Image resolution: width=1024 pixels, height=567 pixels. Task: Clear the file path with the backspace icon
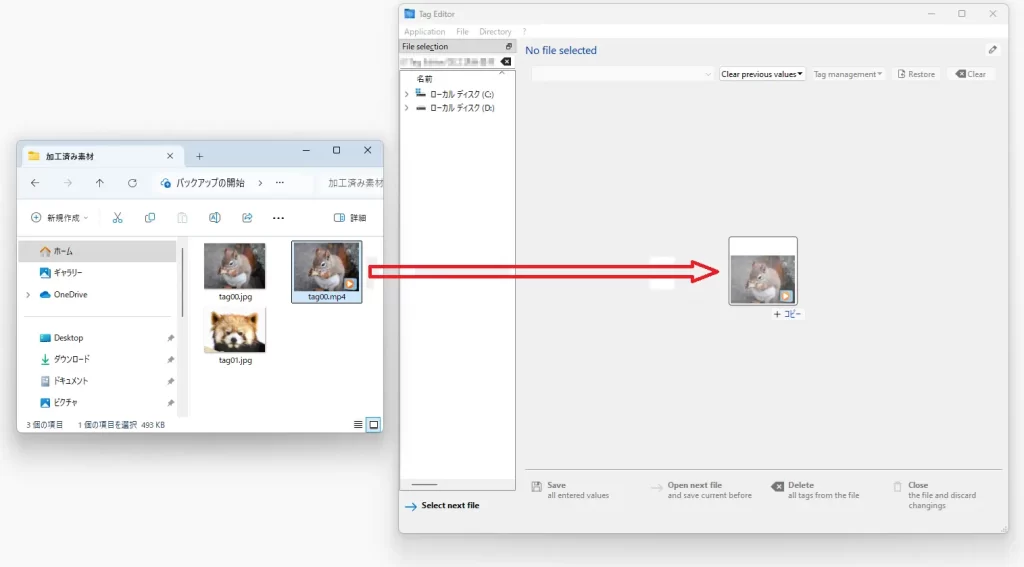pos(506,62)
